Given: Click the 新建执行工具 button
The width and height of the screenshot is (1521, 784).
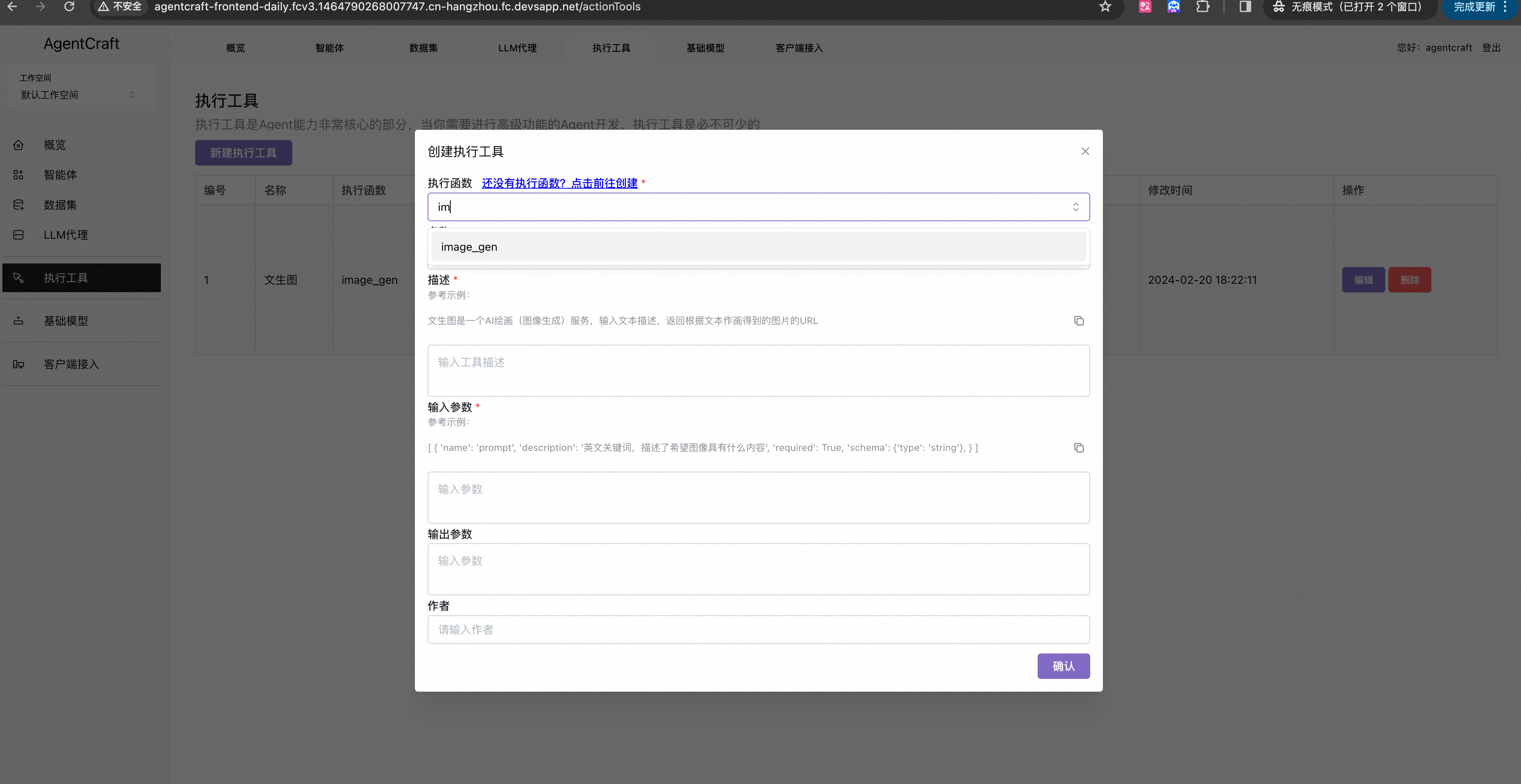Looking at the screenshot, I should coord(243,153).
